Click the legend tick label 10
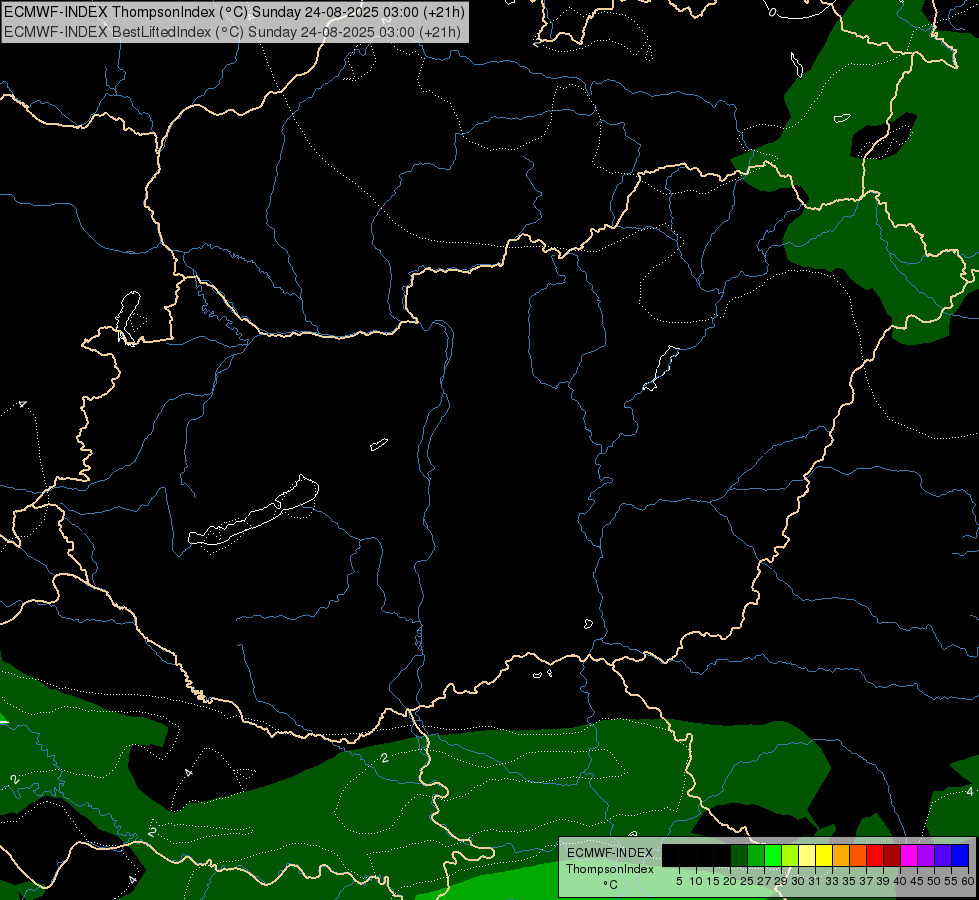Image resolution: width=979 pixels, height=900 pixels. click(x=696, y=881)
